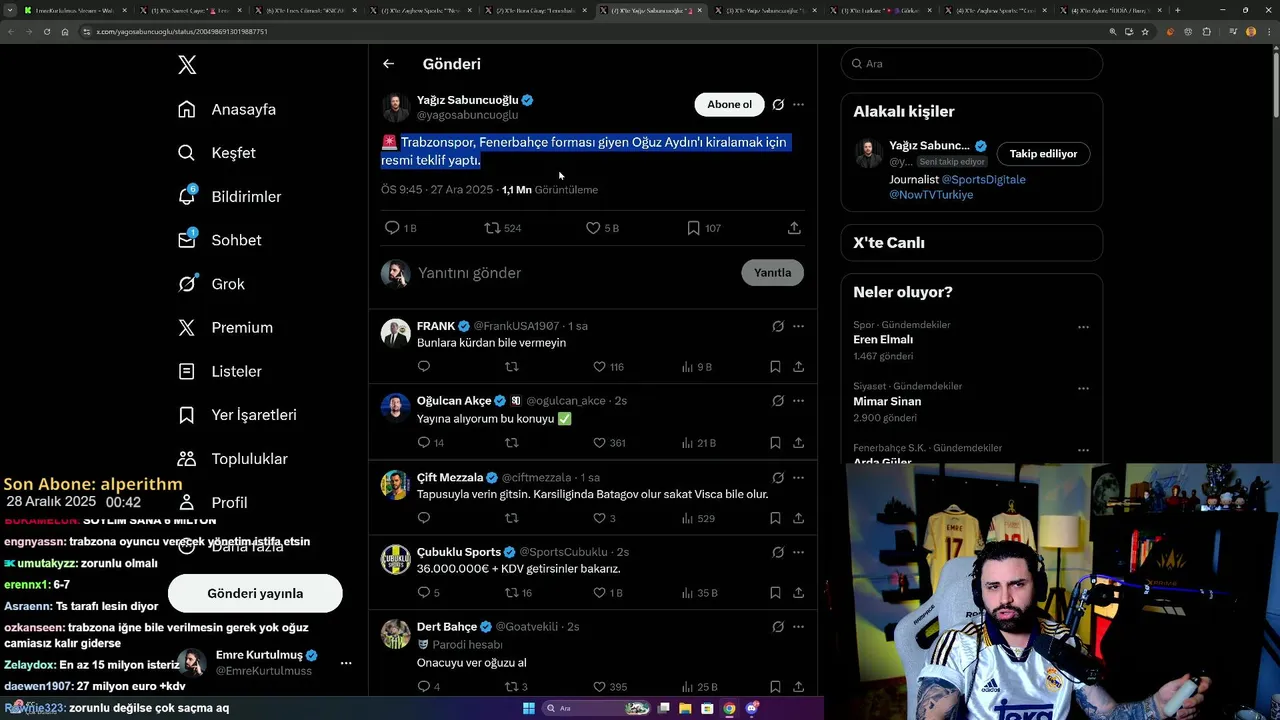Image resolution: width=1280 pixels, height=720 pixels.
Task: Click Grok icon on Çubuklu Sports reply
Action: click(x=778, y=552)
